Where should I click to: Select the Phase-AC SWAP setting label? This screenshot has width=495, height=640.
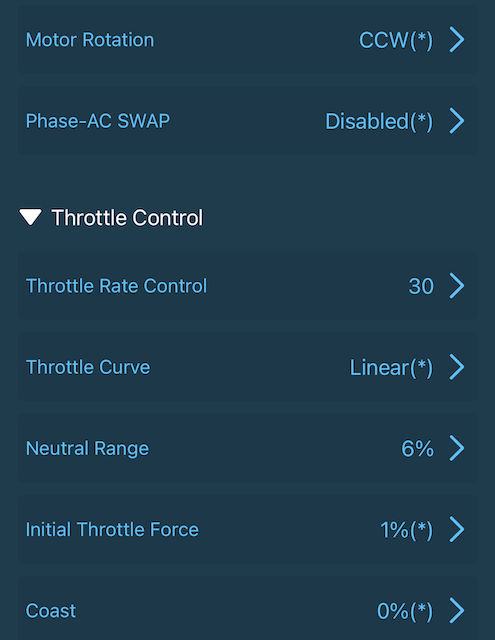pyautogui.click(x=98, y=121)
